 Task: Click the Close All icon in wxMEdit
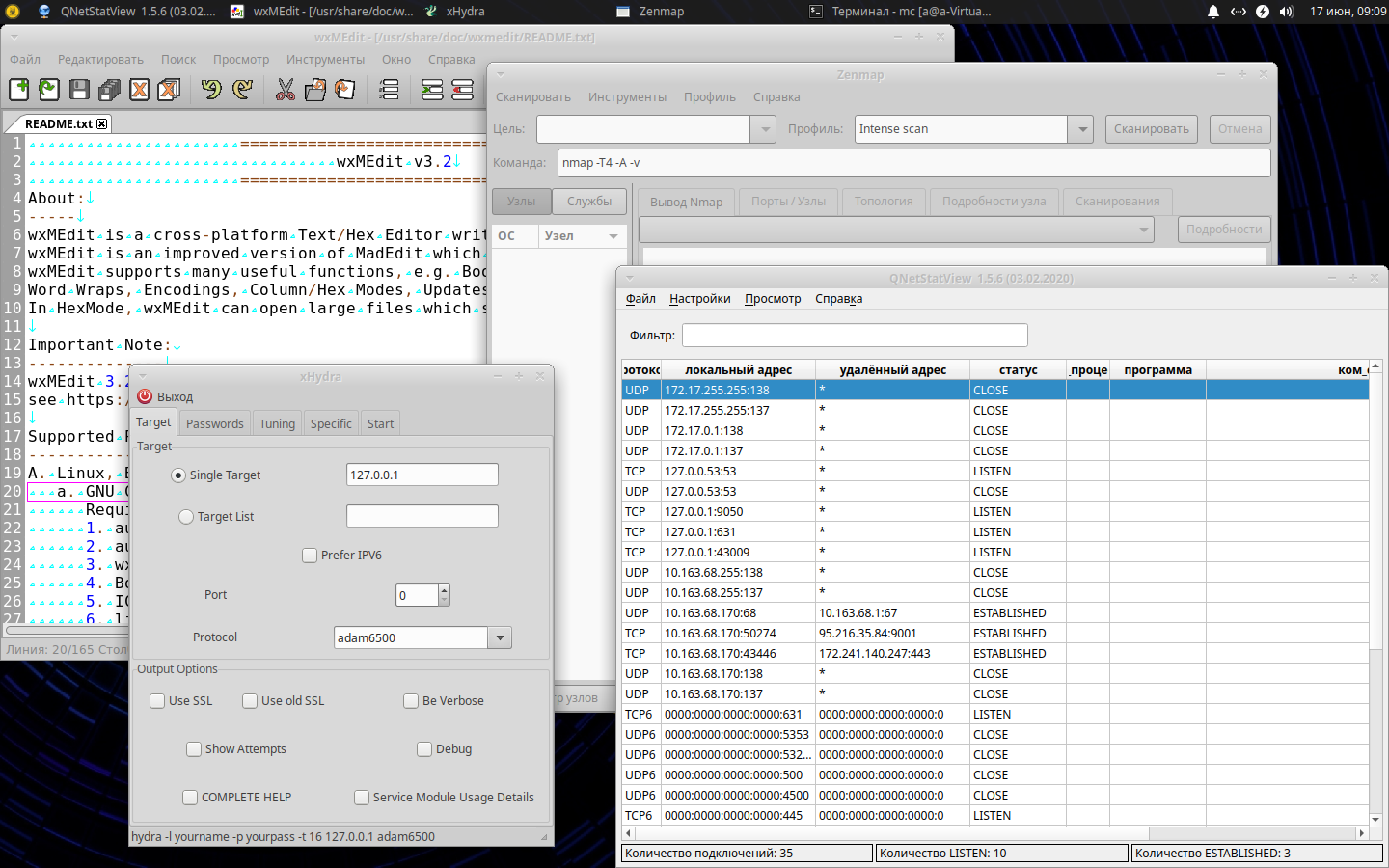[170, 90]
